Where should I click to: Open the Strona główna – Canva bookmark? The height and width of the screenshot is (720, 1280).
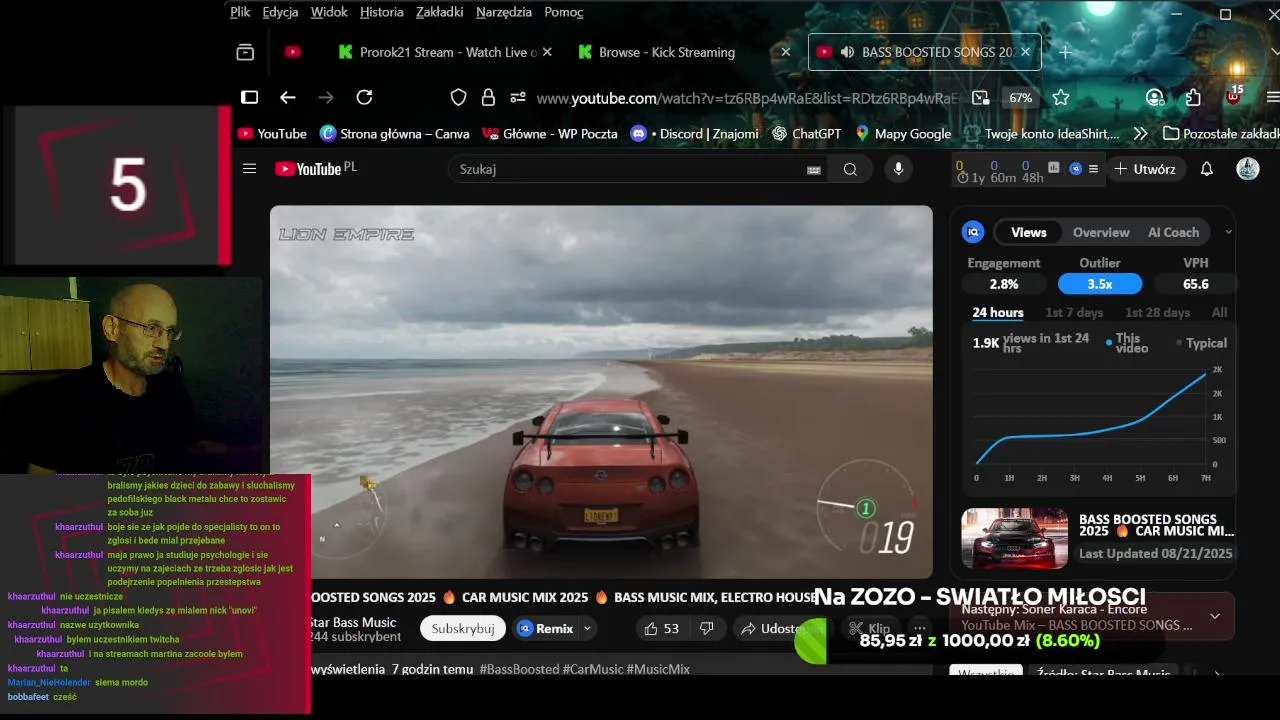[x=395, y=133]
